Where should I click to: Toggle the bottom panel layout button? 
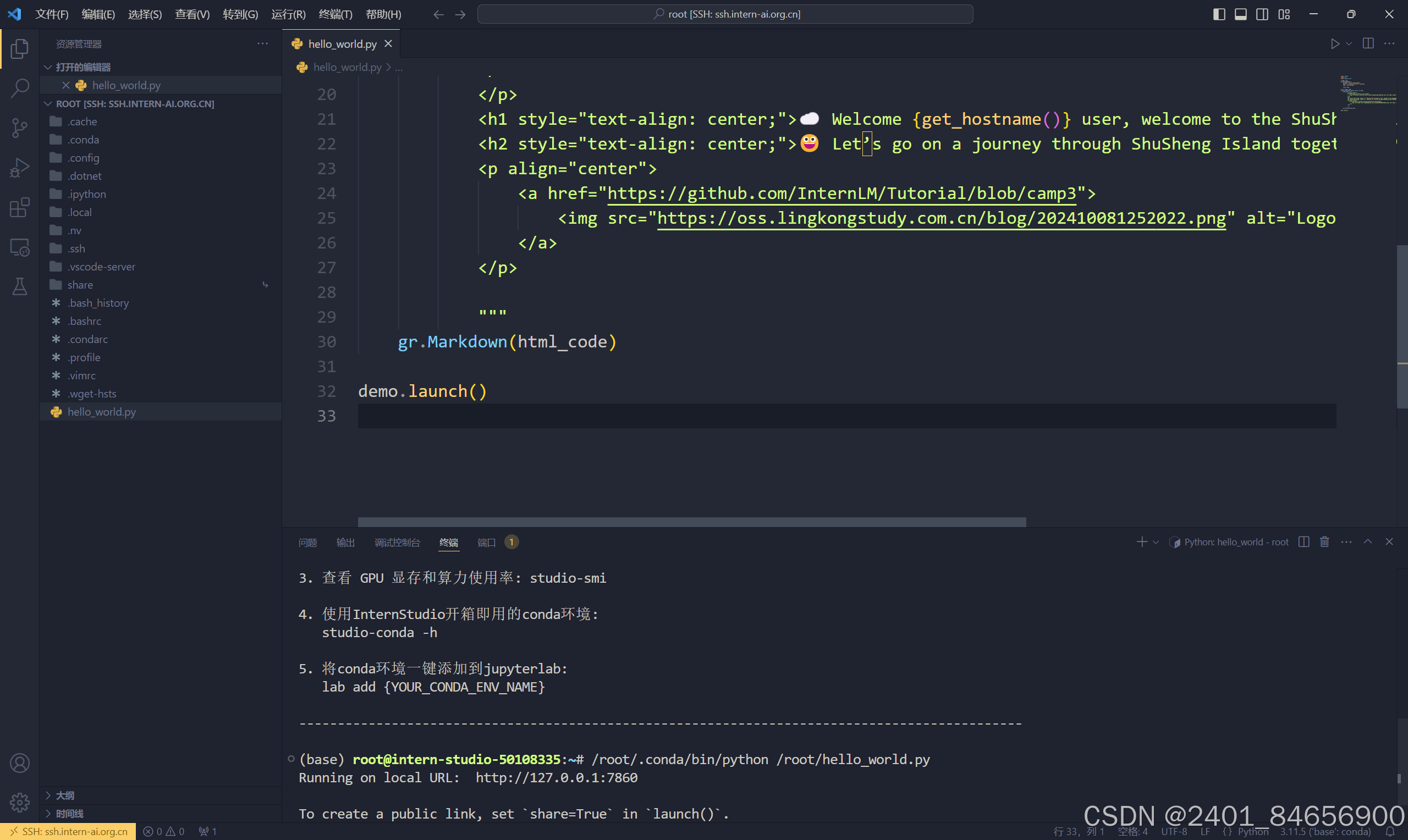1240,14
